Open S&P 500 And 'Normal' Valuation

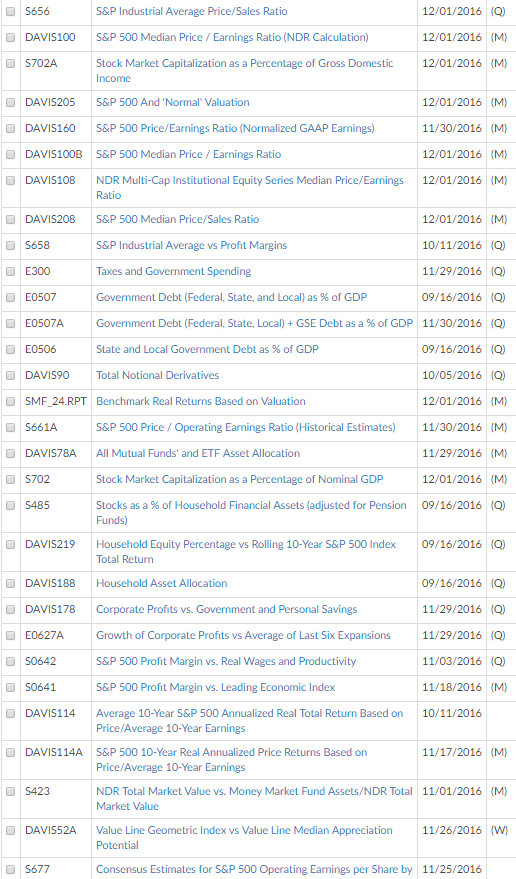pyautogui.click(x=173, y=103)
